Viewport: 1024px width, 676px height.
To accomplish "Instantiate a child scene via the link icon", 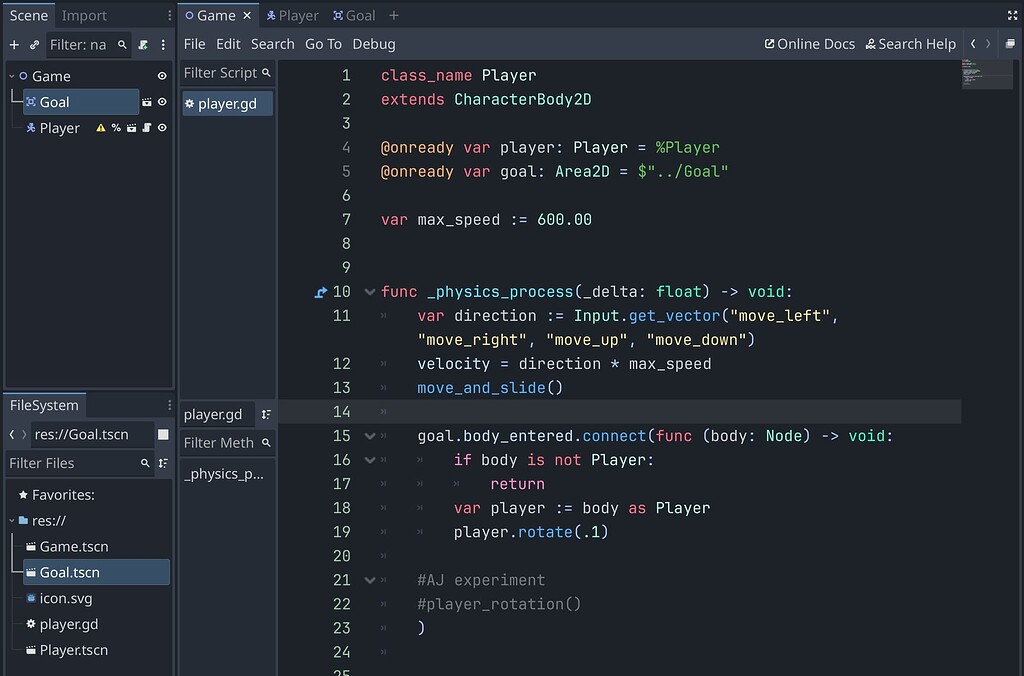I will click(x=34, y=44).
